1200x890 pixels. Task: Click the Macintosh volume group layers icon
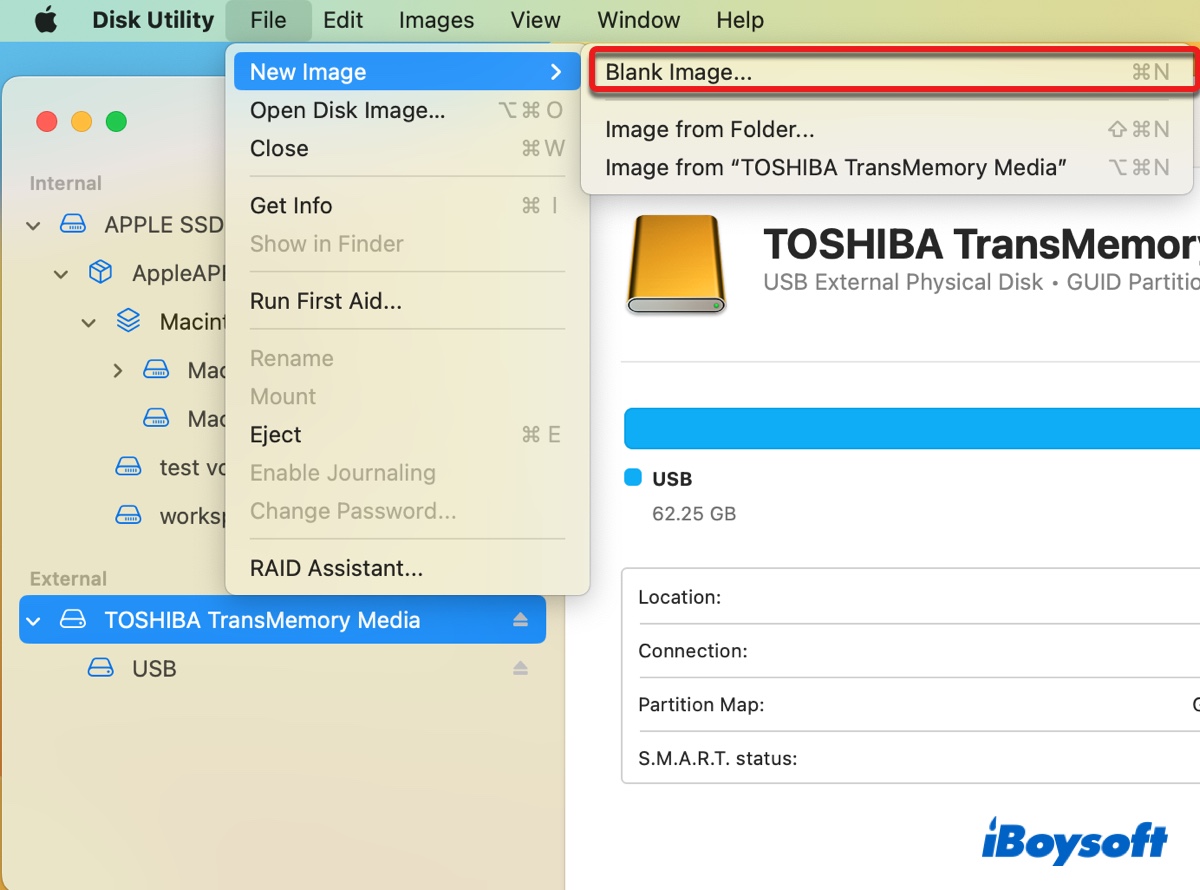pos(128,321)
